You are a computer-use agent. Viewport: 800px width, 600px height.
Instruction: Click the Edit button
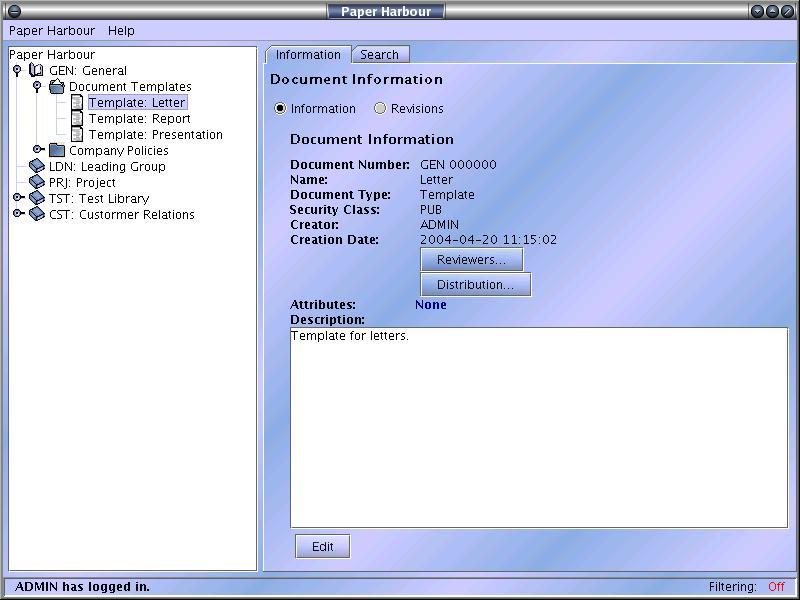(x=322, y=546)
